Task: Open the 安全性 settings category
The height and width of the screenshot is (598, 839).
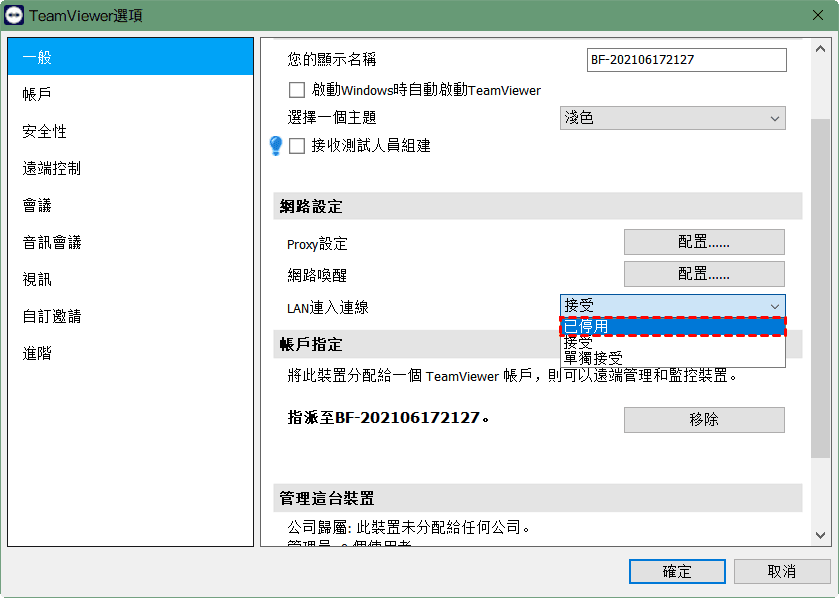Action: [131, 131]
